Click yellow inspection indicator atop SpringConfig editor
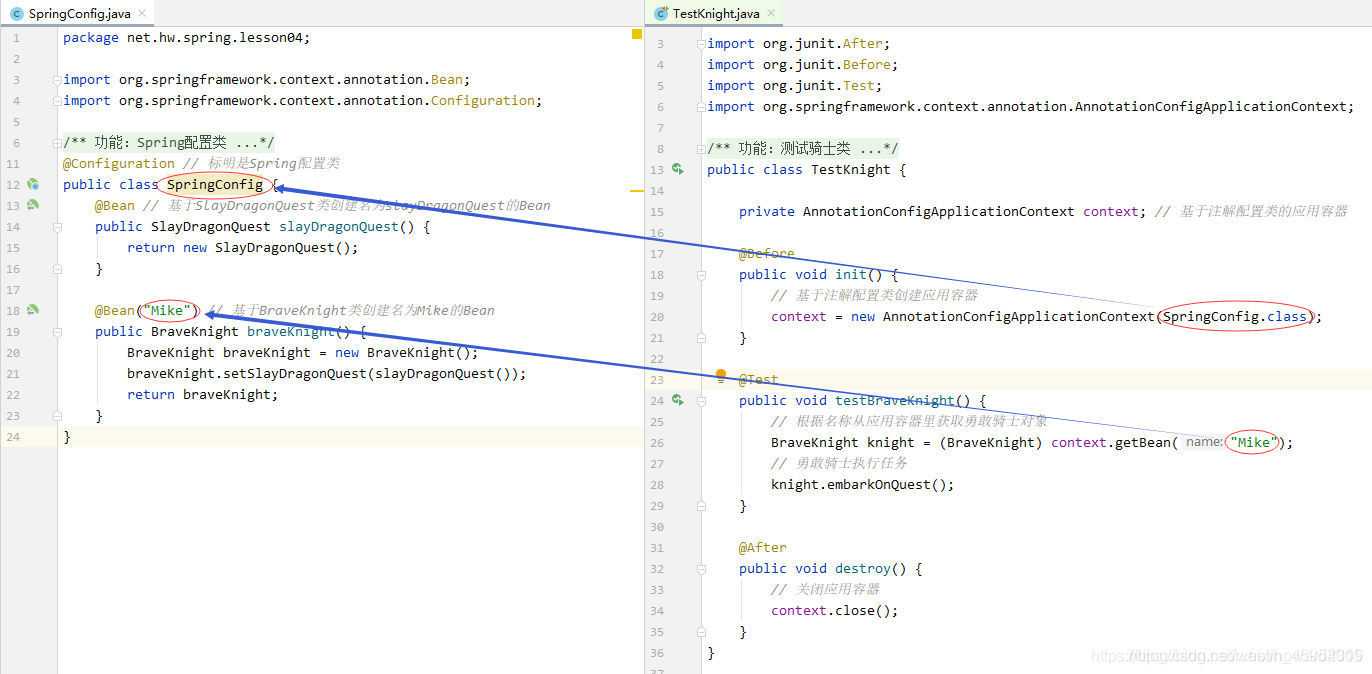 pyautogui.click(x=636, y=35)
